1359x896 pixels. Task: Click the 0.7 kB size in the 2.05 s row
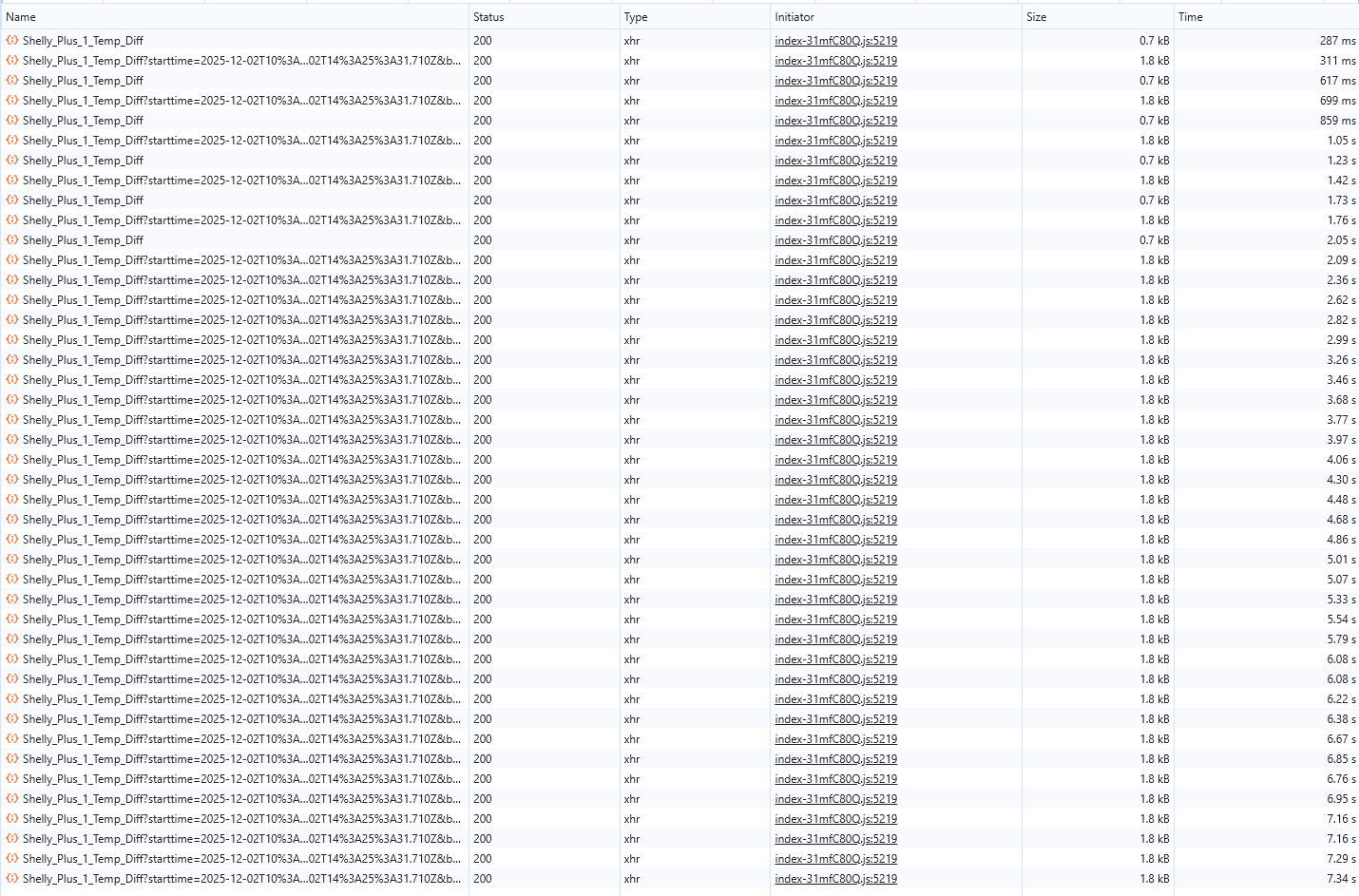point(1155,240)
